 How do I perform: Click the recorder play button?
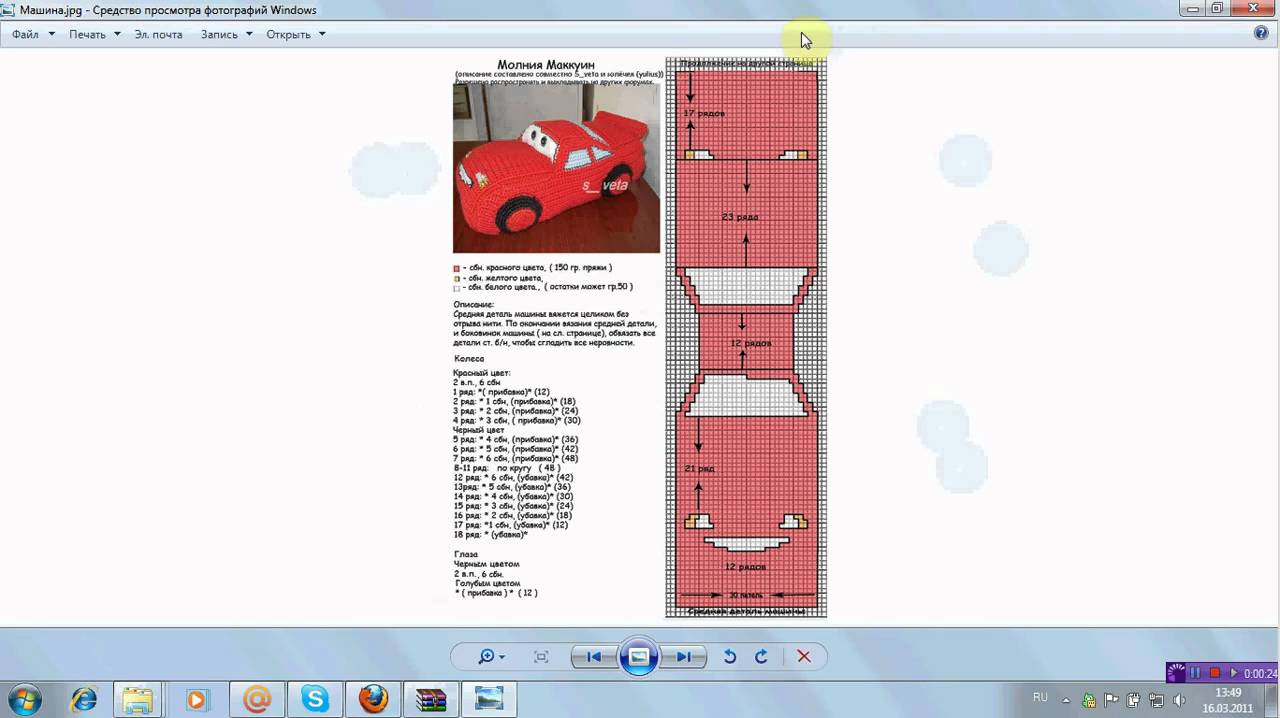[1233, 673]
